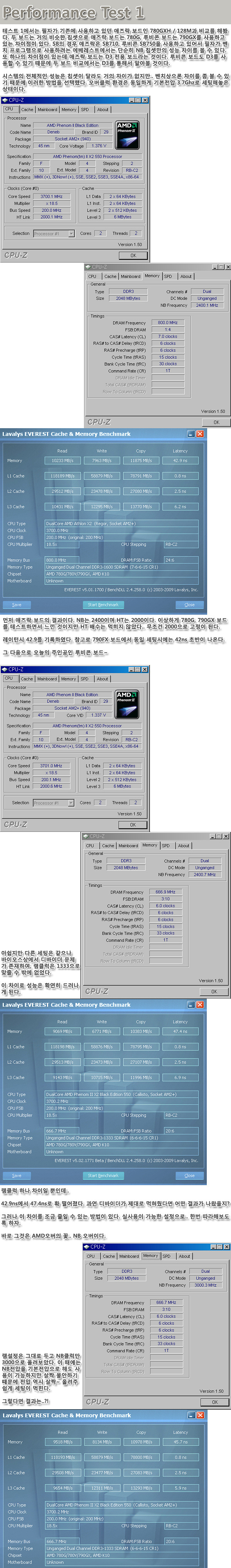The width and height of the screenshot is (231, 1568).
Task: Open the Processor #1 selection dropdown near 1.337 V
Action: click(x=53, y=803)
